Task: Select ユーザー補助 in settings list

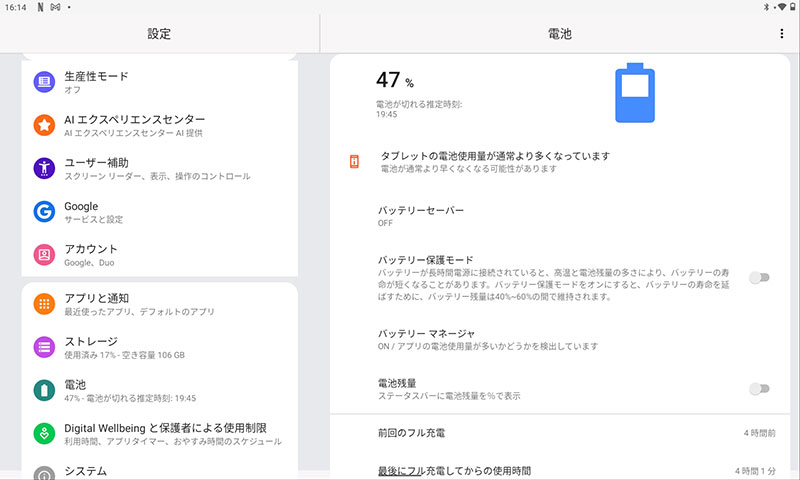Action: click(160, 168)
